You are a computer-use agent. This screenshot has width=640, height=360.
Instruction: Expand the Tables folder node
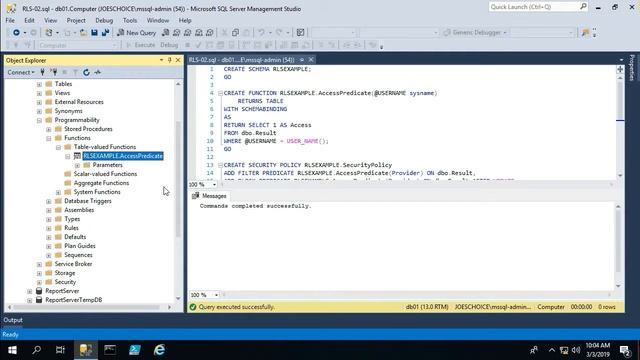39,84
